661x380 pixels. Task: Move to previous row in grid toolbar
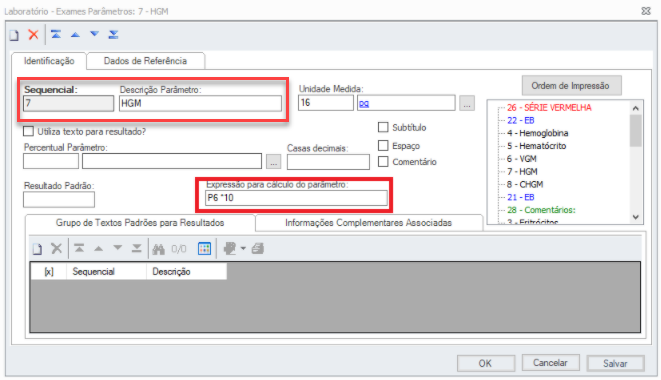click(98, 249)
